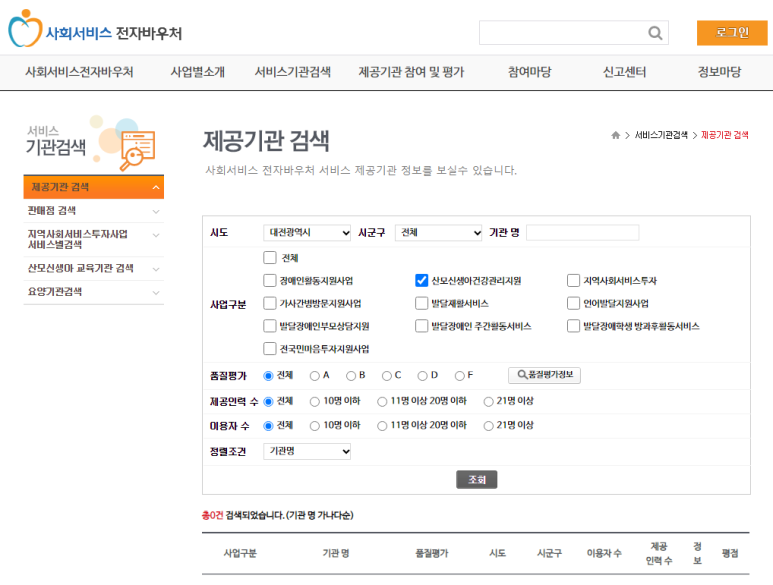Click the 품질평가정보 button
This screenshot has height=585, width=773.
coord(544,375)
